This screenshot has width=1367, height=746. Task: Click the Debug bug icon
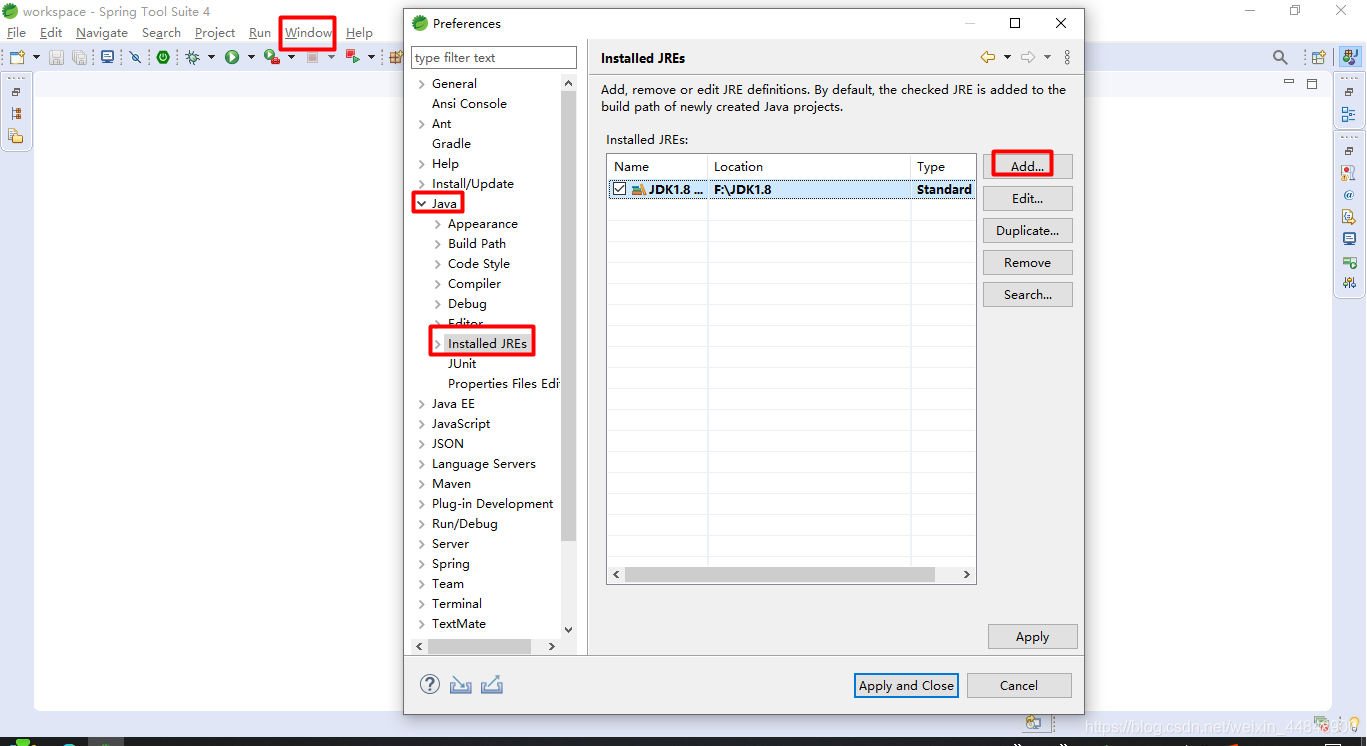point(193,57)
